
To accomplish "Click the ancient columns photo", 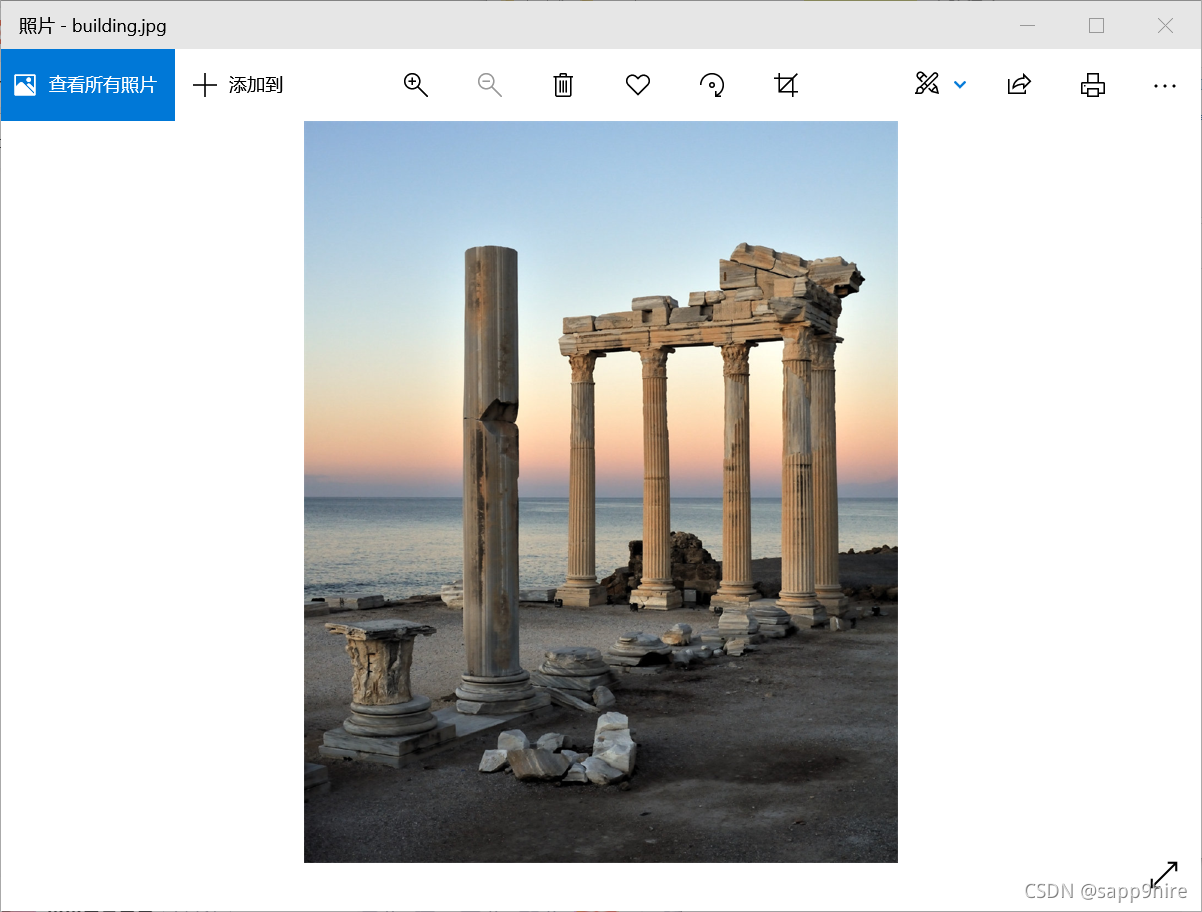I will [601, 492].
